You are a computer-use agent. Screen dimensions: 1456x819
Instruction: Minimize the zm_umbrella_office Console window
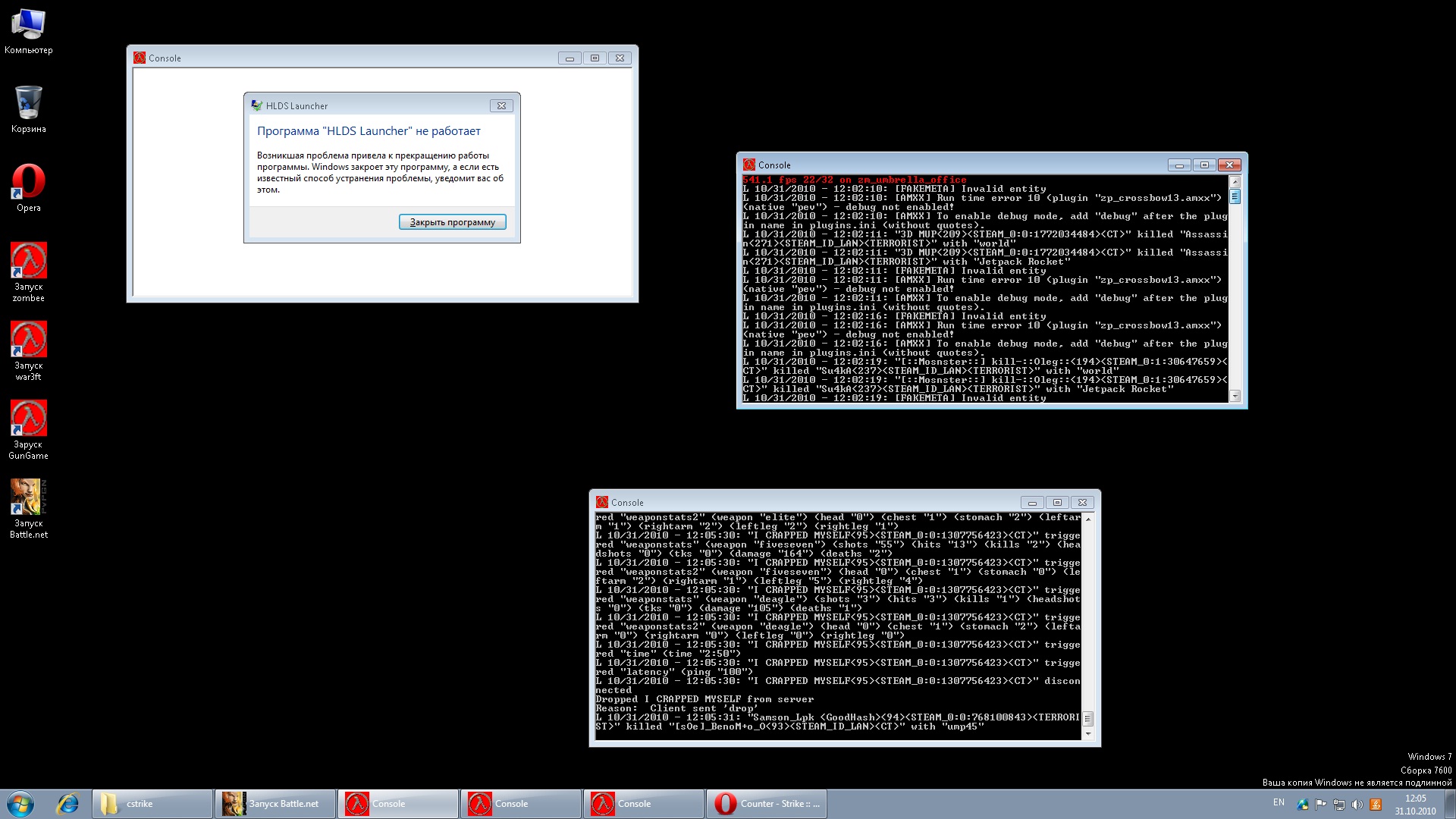click(1179, 165)
